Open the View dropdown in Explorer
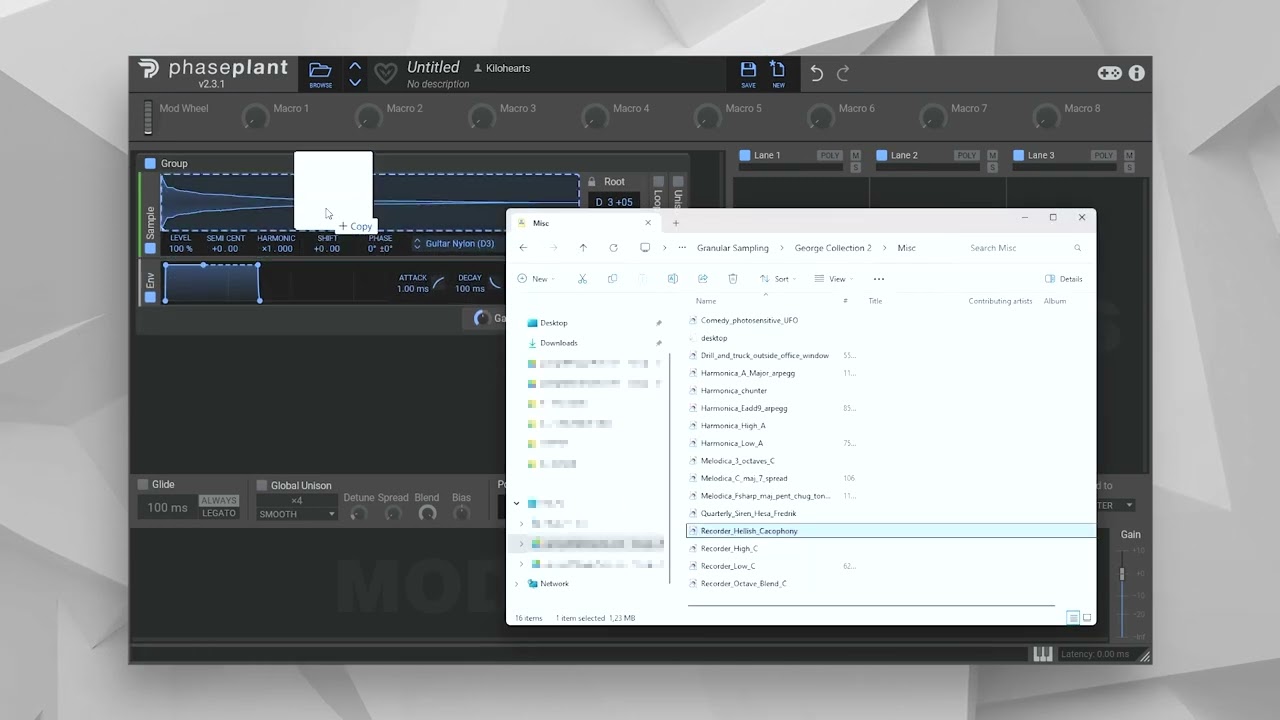The height and width of the screenshot is (720, 1280). [836, 279]
